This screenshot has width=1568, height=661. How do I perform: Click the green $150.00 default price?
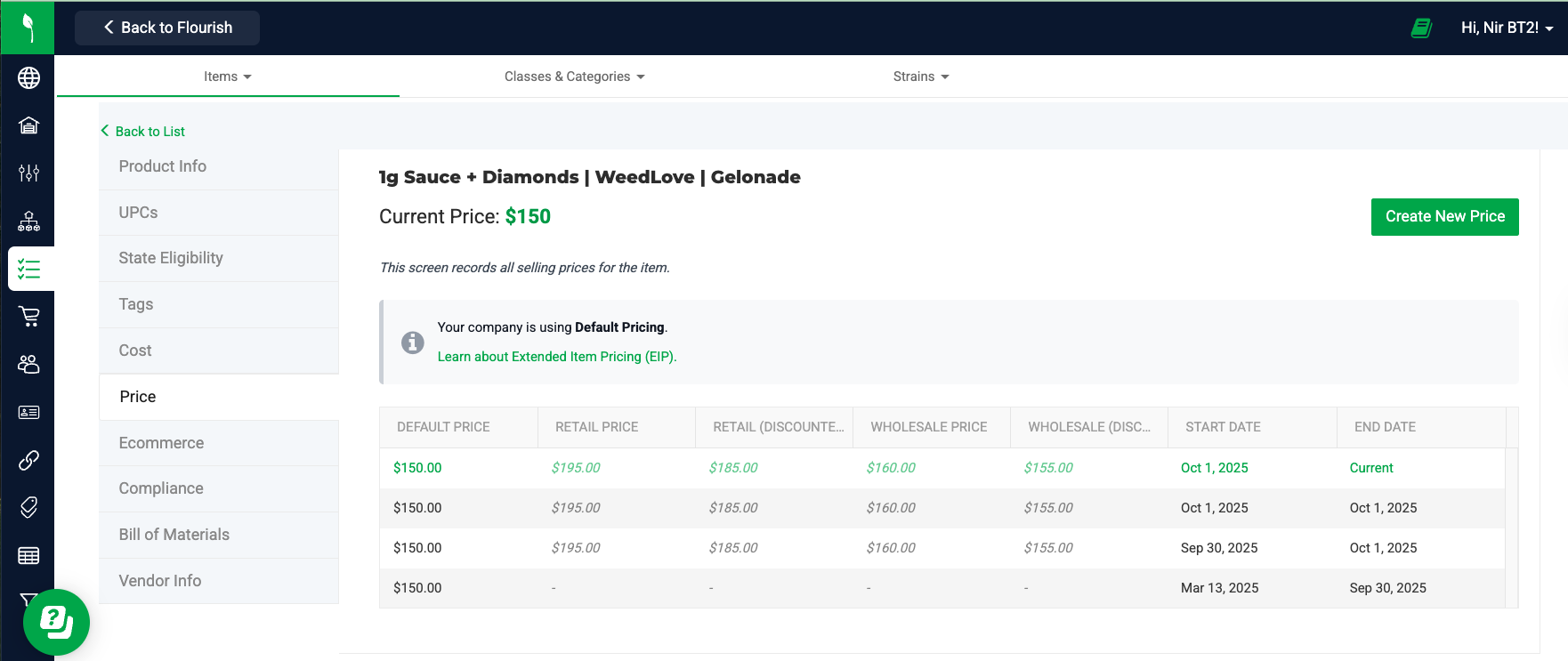pos(417,468)
